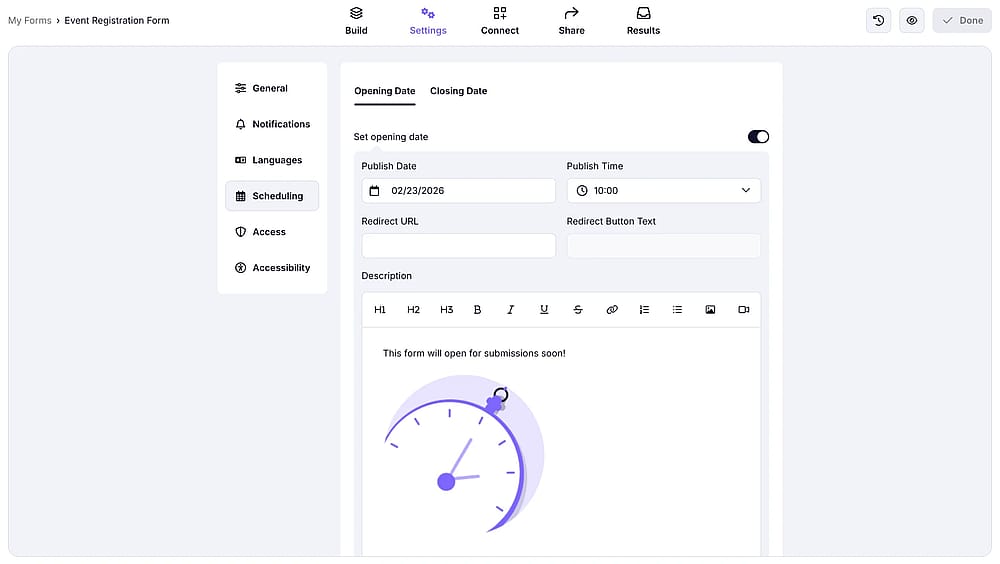Click the calendar icon in Publish Date
This screenshot has width=1000, height=564.
click(x=374, y=191)
